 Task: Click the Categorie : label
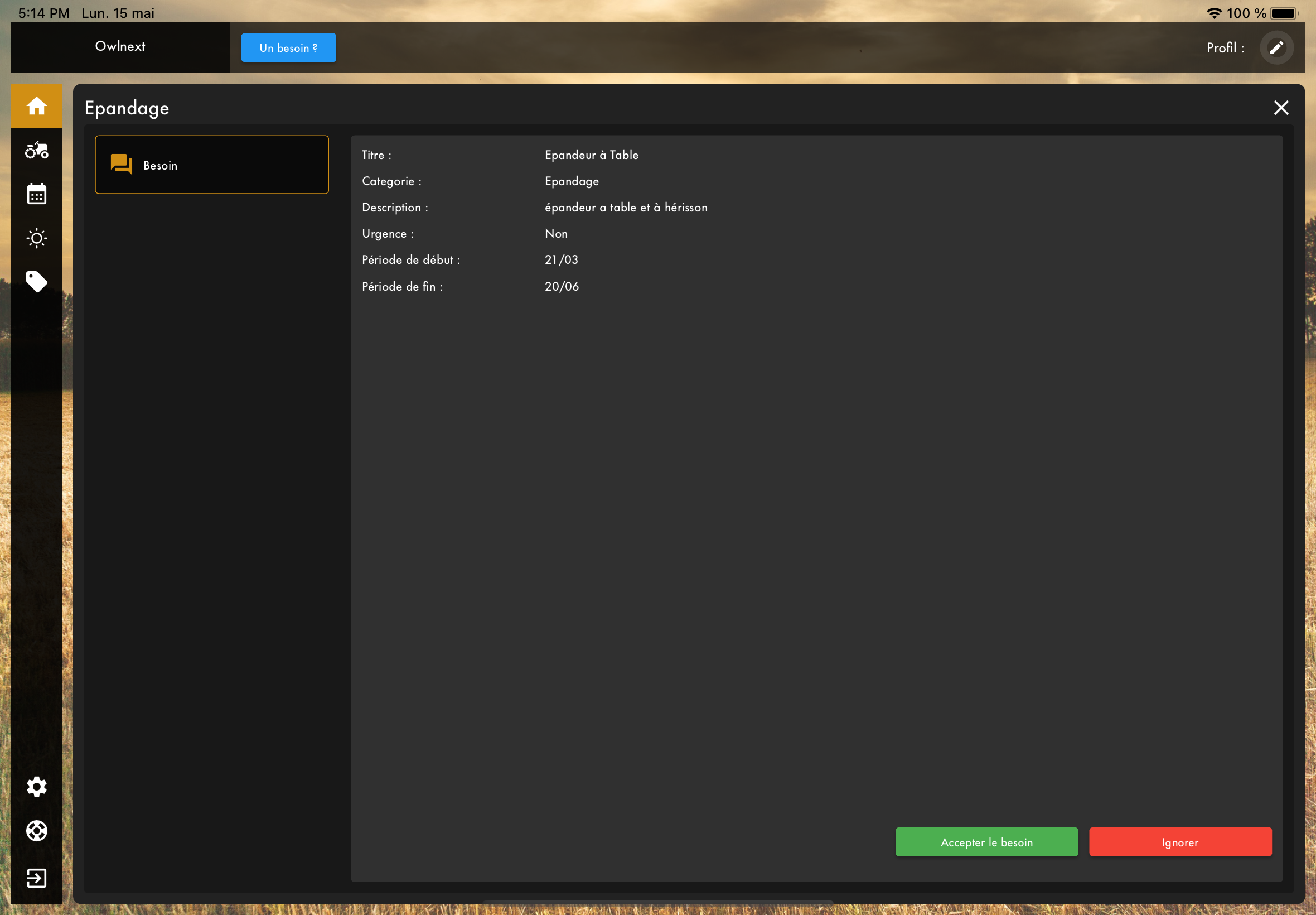tap(392, 181)
